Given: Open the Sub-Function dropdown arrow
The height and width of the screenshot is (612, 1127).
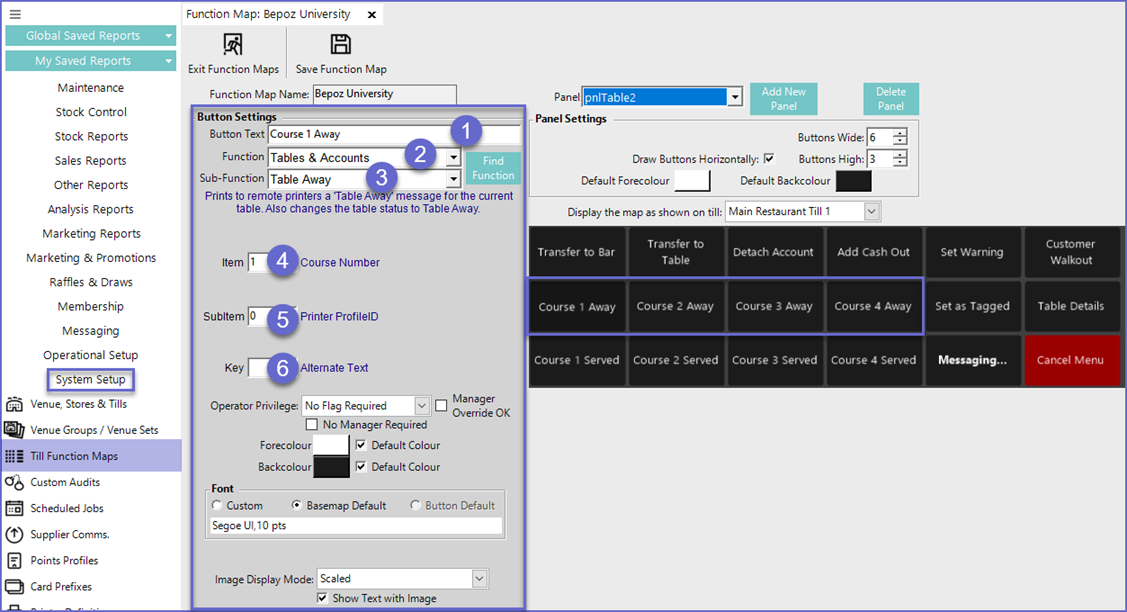Looking at the screenshot, I should click(453, 179).
